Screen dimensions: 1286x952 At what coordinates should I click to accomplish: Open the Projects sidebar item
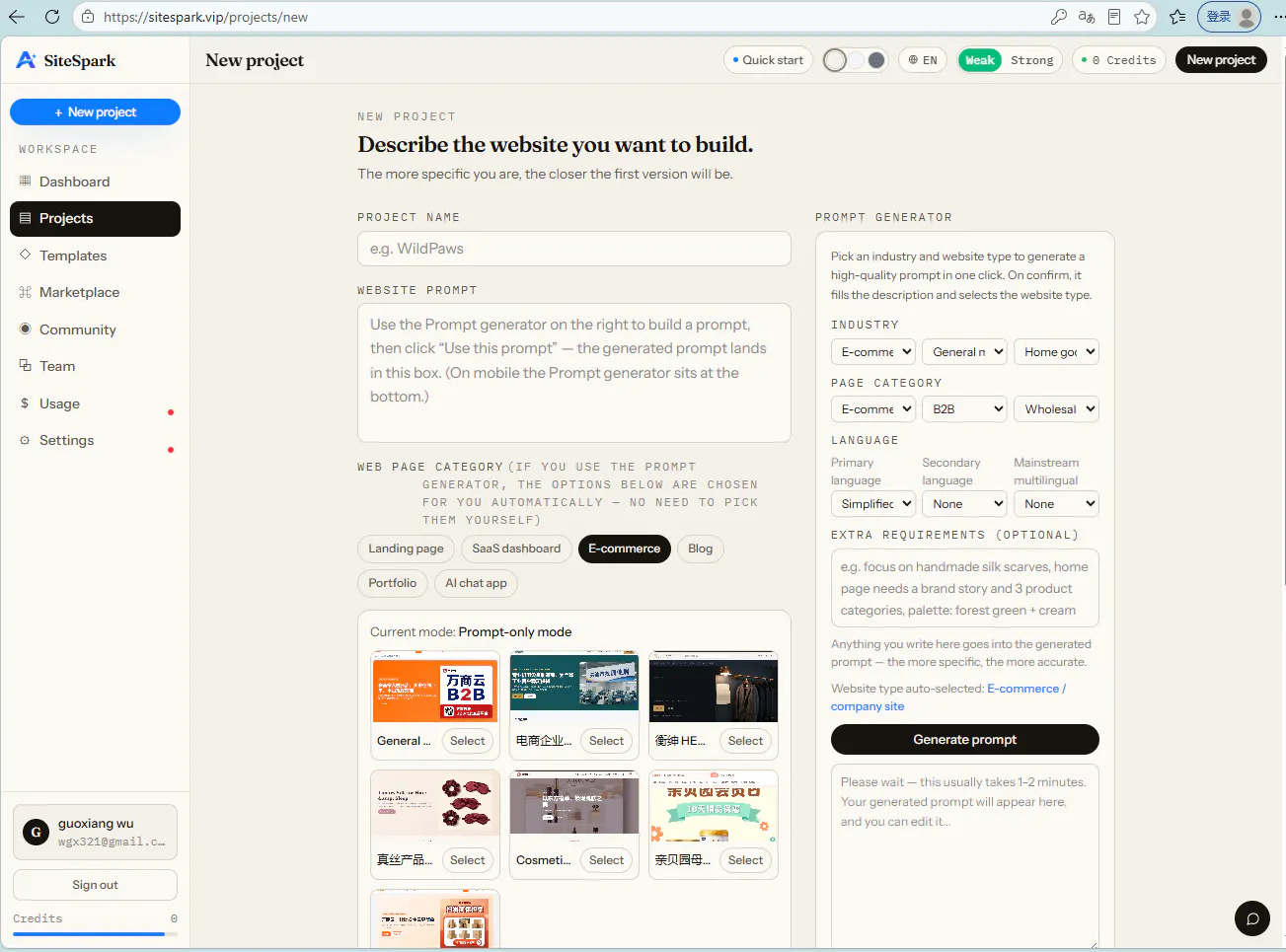coord(95,219)
